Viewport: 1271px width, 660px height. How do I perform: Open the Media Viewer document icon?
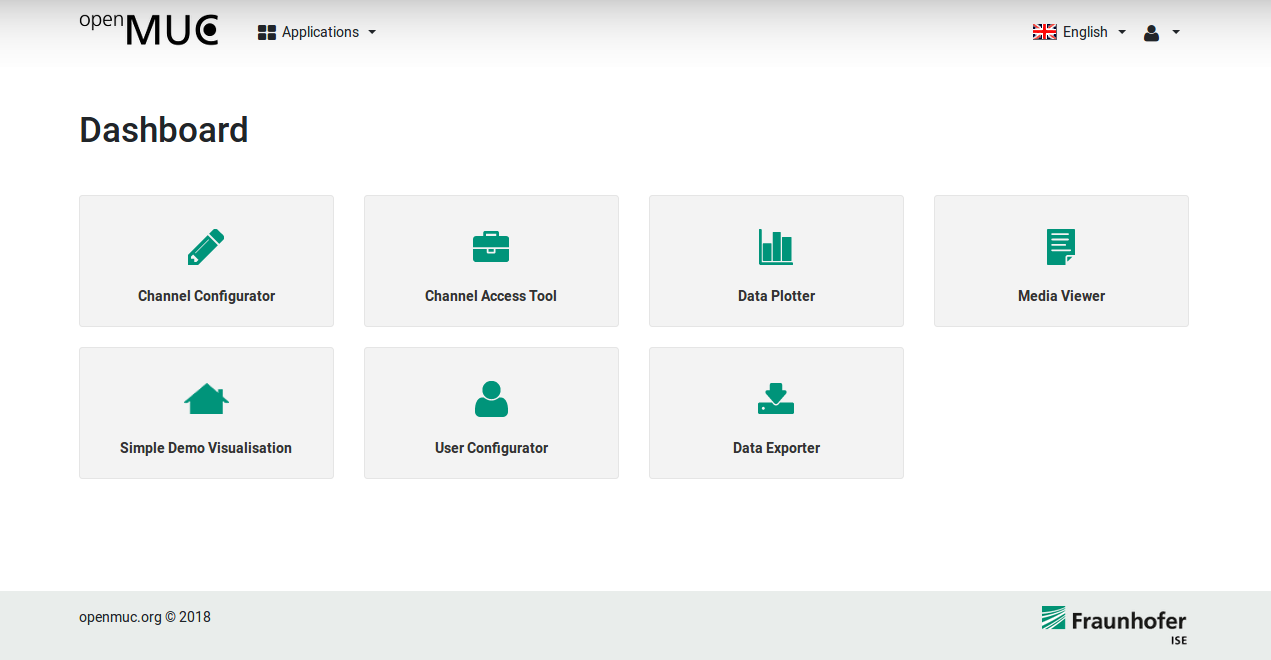pyautogui.click(x=1060, y=246)
